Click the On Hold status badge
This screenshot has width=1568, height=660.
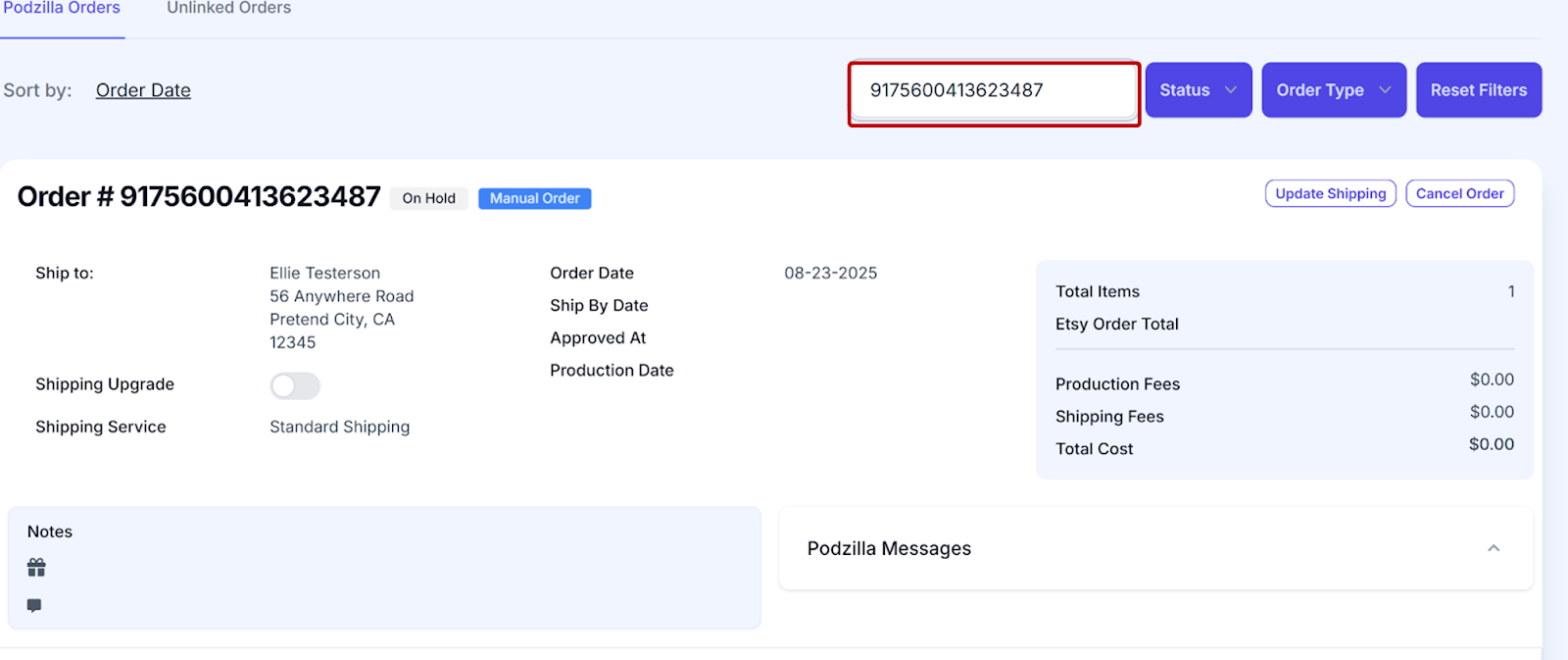pyautogui.click(x=428, y=198)
